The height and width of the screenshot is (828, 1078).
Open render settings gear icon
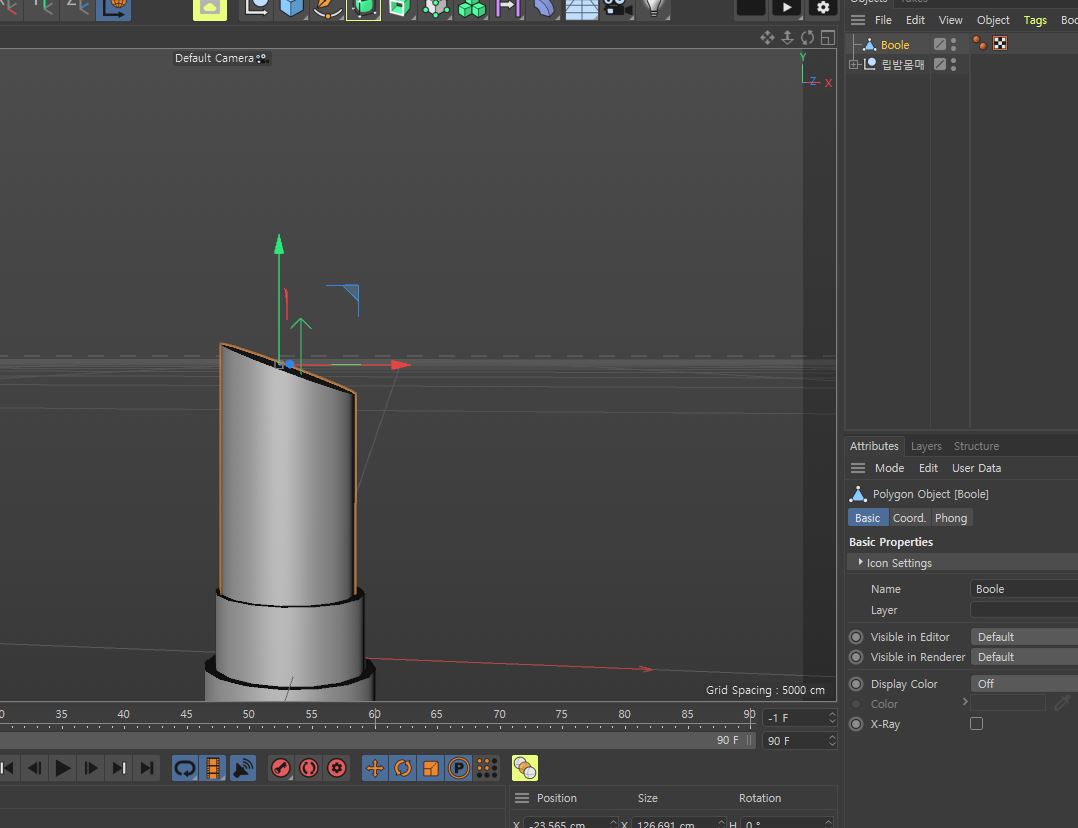click(x=823, y=8)
